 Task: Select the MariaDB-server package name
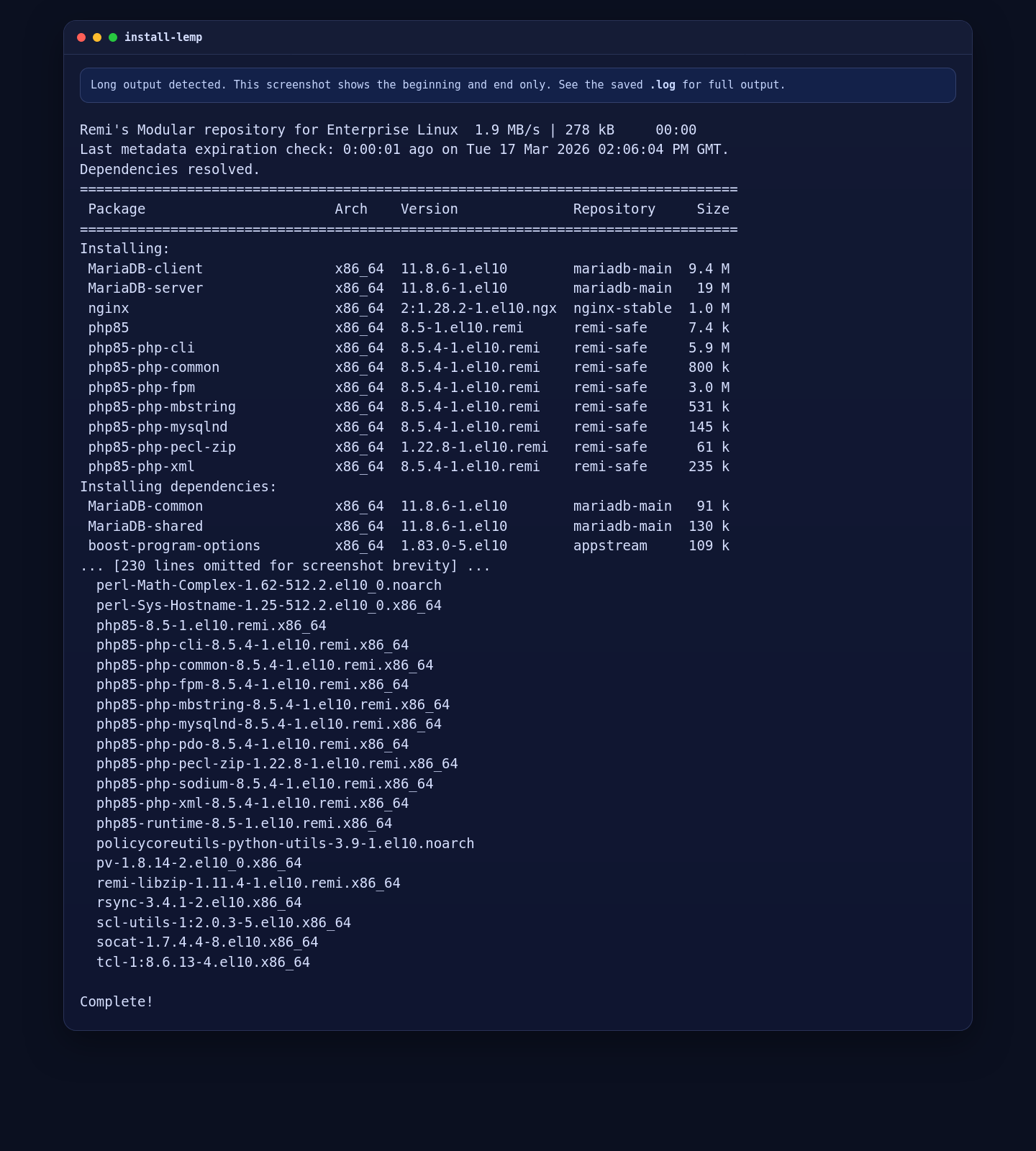click(x=145, y=288)
